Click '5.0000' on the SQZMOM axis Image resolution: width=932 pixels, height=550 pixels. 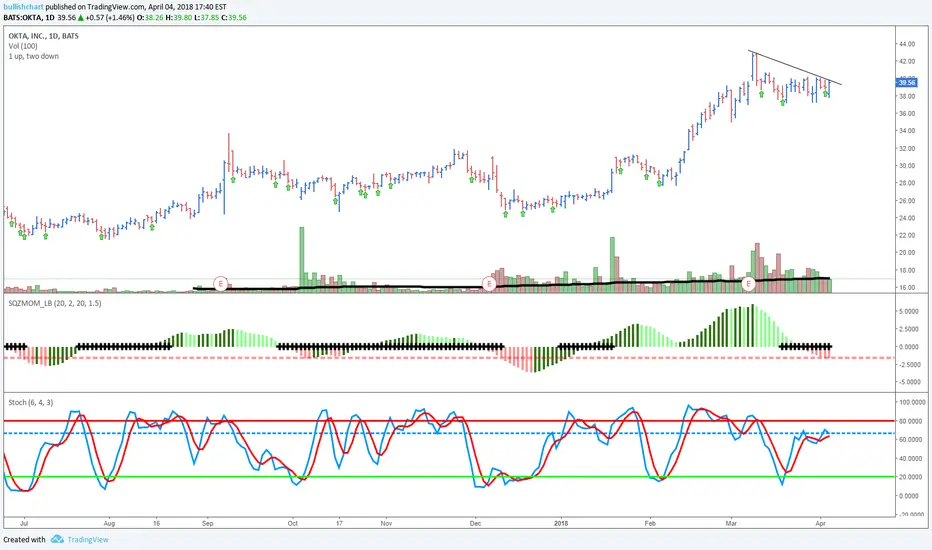click(x=909, y=312)
